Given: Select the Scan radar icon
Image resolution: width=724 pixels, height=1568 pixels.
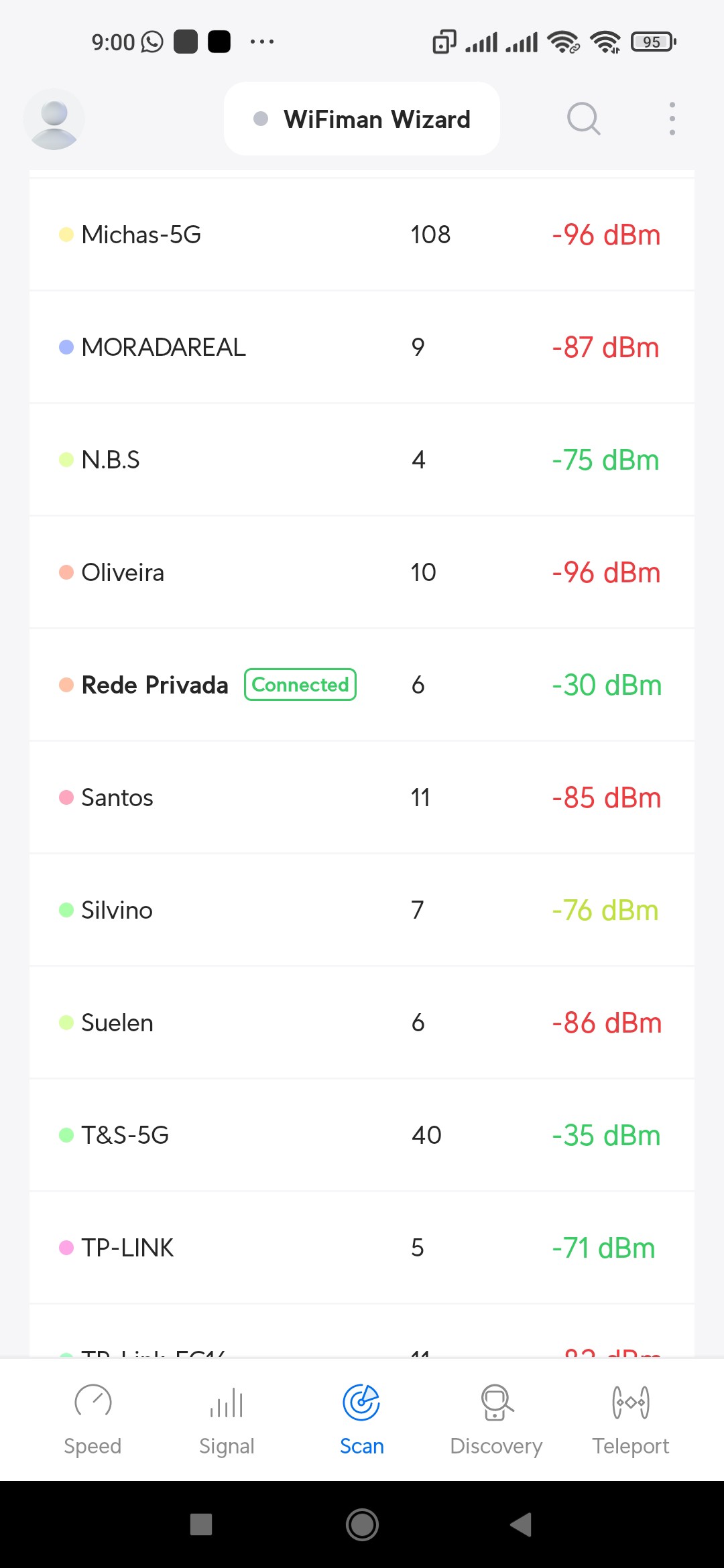Looking at the screenshot, I should coord(361,1402).
